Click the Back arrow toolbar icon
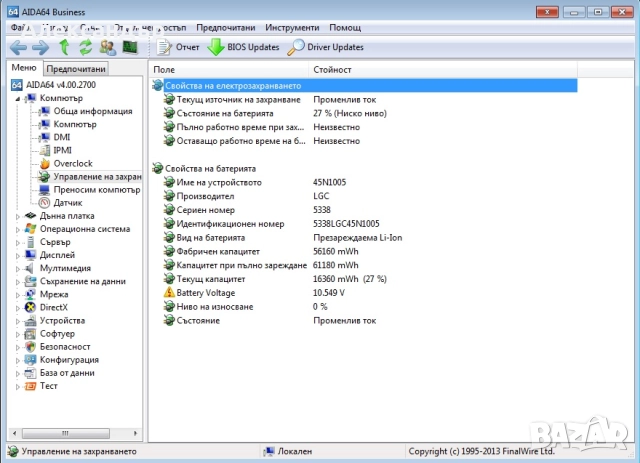This screenshot has height=463, width=640. click(18, 47)
